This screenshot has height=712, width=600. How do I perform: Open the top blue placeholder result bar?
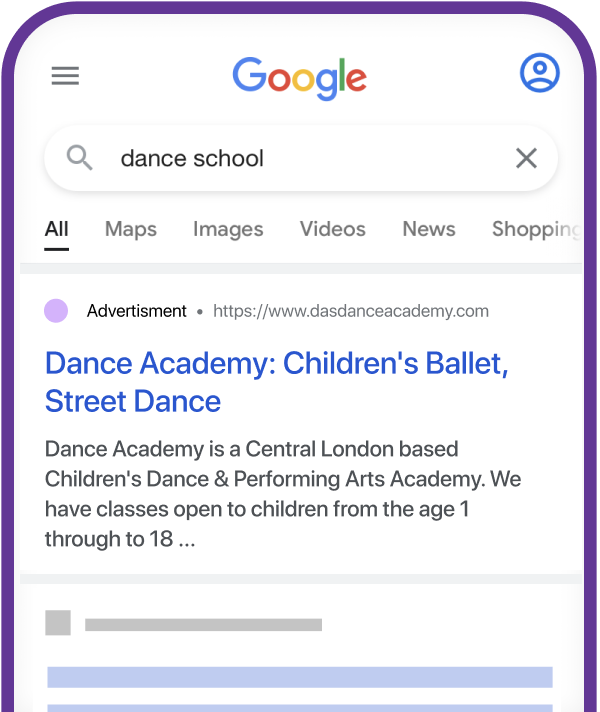pos(300,677)
